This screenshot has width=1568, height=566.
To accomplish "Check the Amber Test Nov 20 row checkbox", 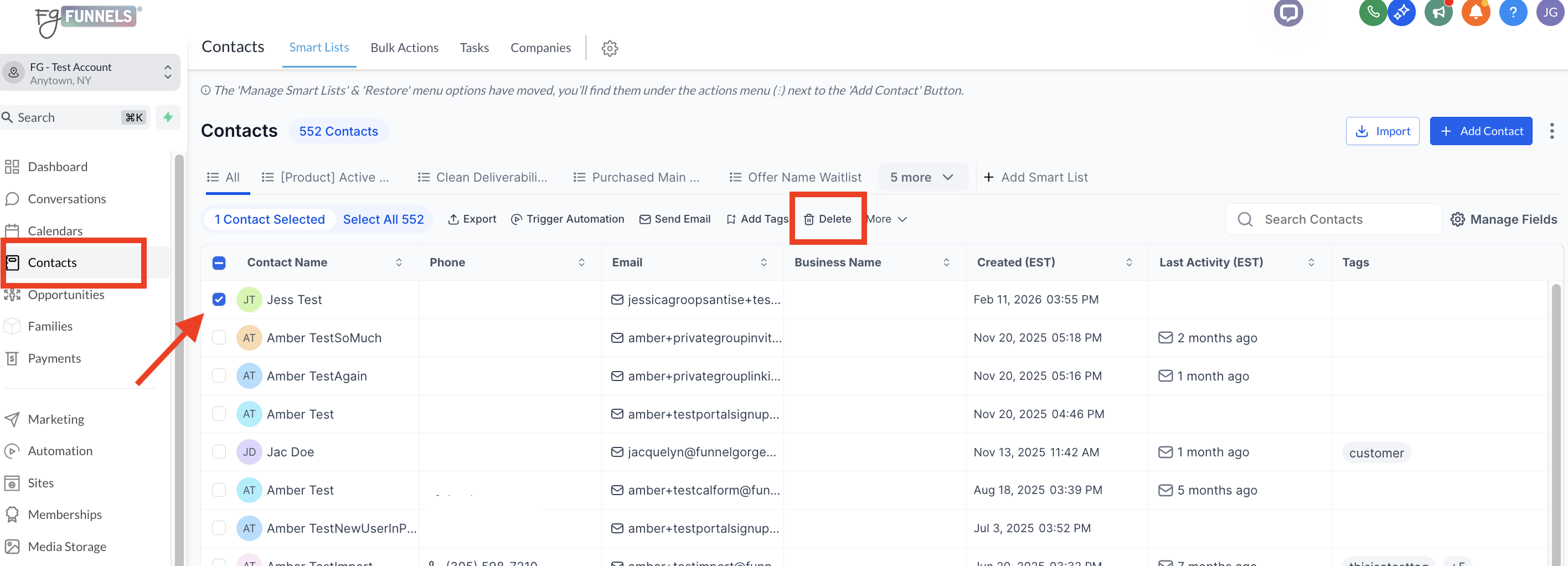I will [219, 414].
